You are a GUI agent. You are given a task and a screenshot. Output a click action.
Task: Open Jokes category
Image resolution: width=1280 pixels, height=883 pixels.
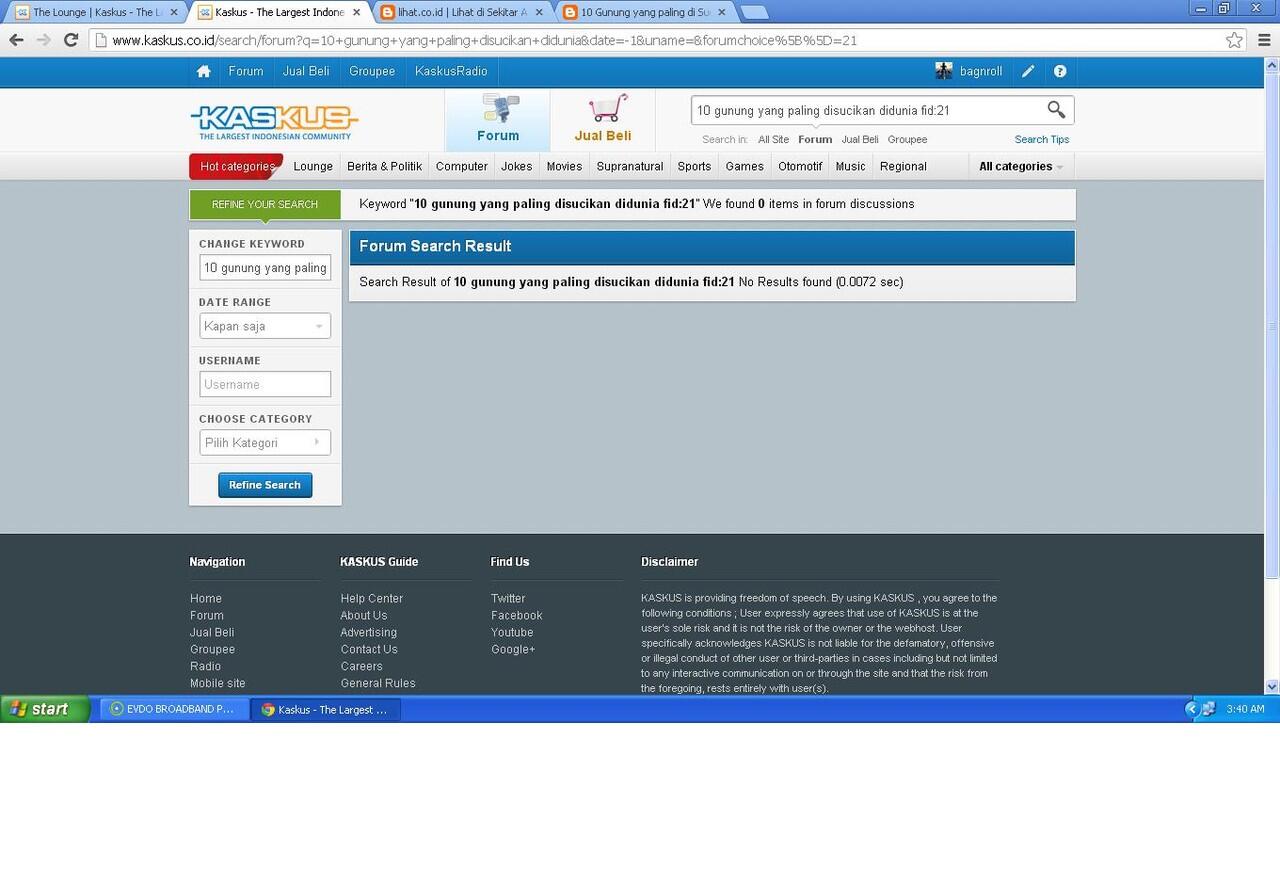(x=517, y=167)
